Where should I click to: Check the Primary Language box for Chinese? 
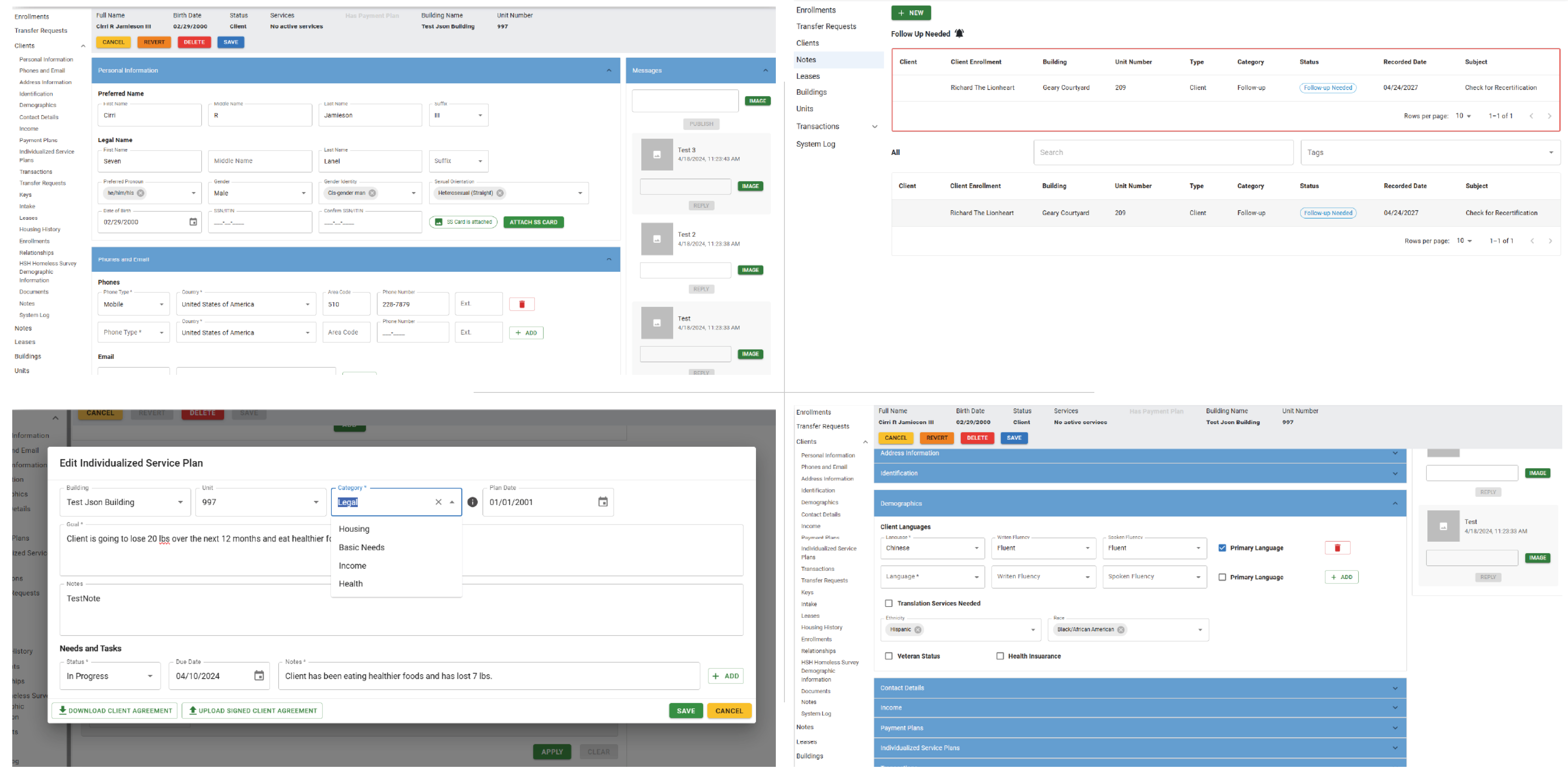pos(1222,548)
